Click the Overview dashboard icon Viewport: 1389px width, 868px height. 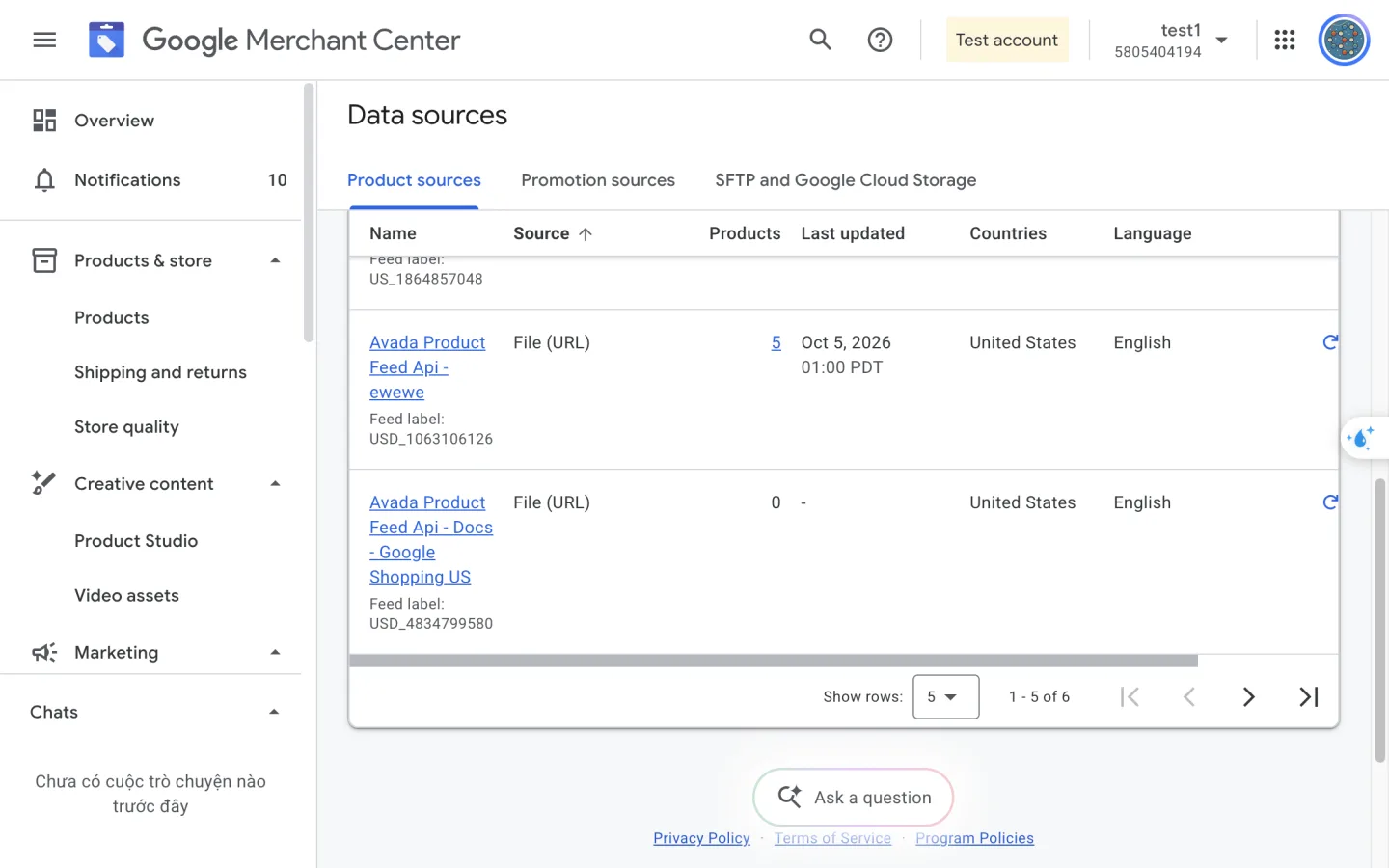click(x=44, y=121)
